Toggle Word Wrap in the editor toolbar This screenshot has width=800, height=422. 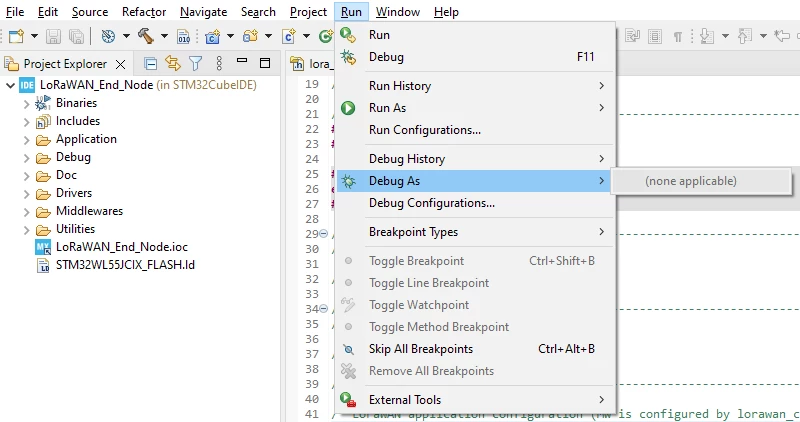(x=633, y=36)
